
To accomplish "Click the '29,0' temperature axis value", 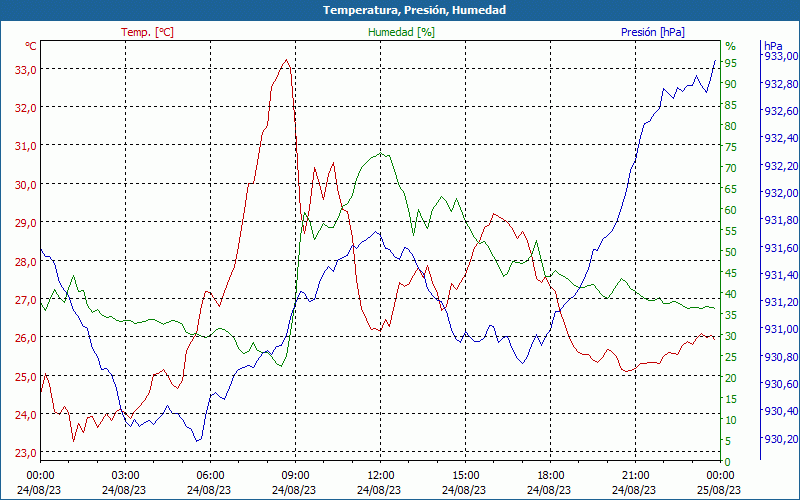I will [x=25, y=223].
